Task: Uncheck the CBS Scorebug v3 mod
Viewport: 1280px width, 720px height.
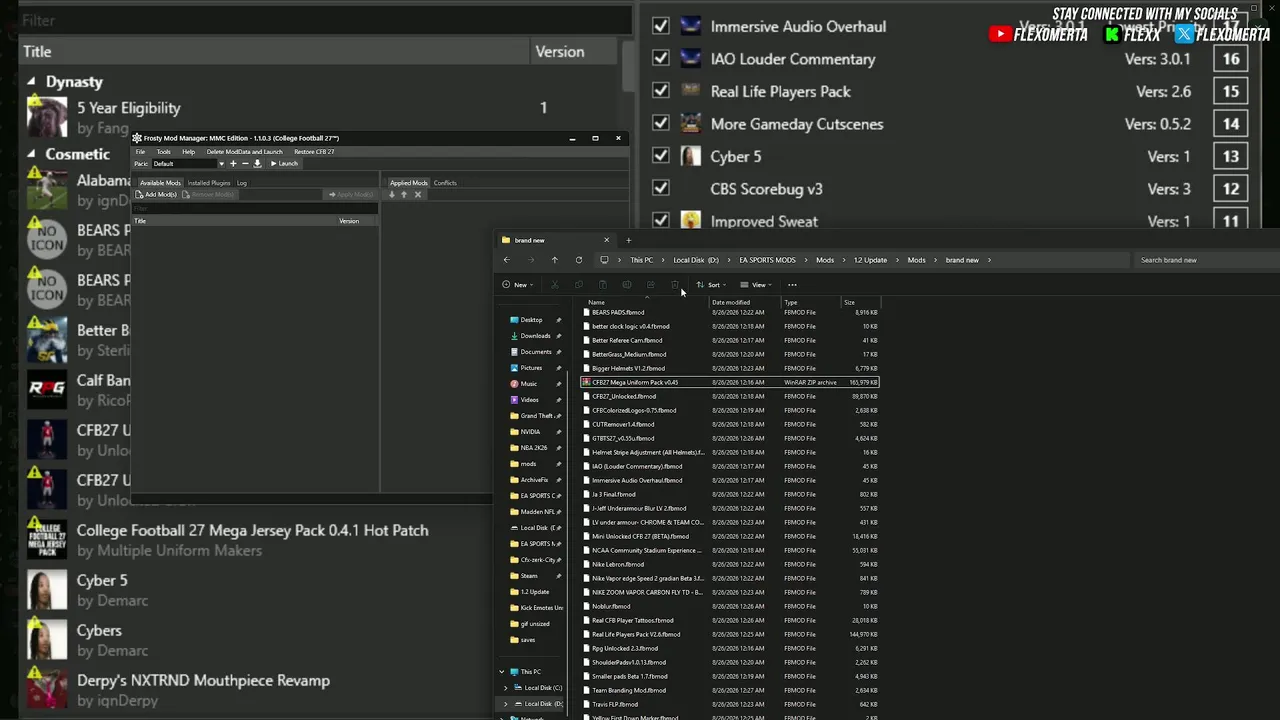Action: tap(661, 188)
